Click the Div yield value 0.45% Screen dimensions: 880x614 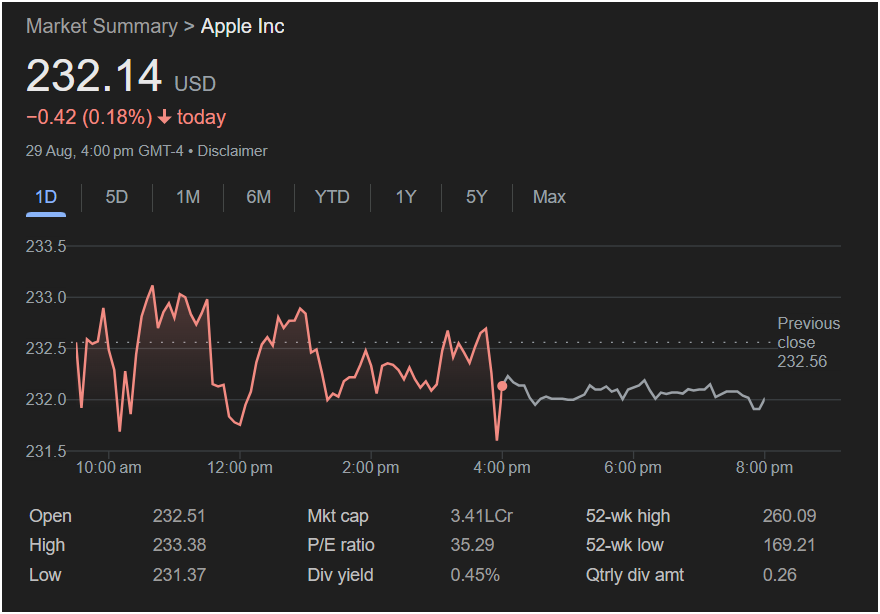475,575
